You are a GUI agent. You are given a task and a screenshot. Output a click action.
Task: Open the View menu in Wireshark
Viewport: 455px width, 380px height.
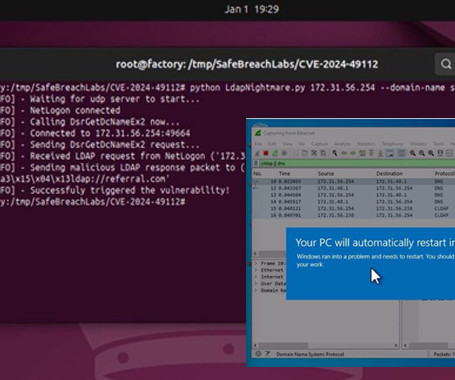[287, 144]
